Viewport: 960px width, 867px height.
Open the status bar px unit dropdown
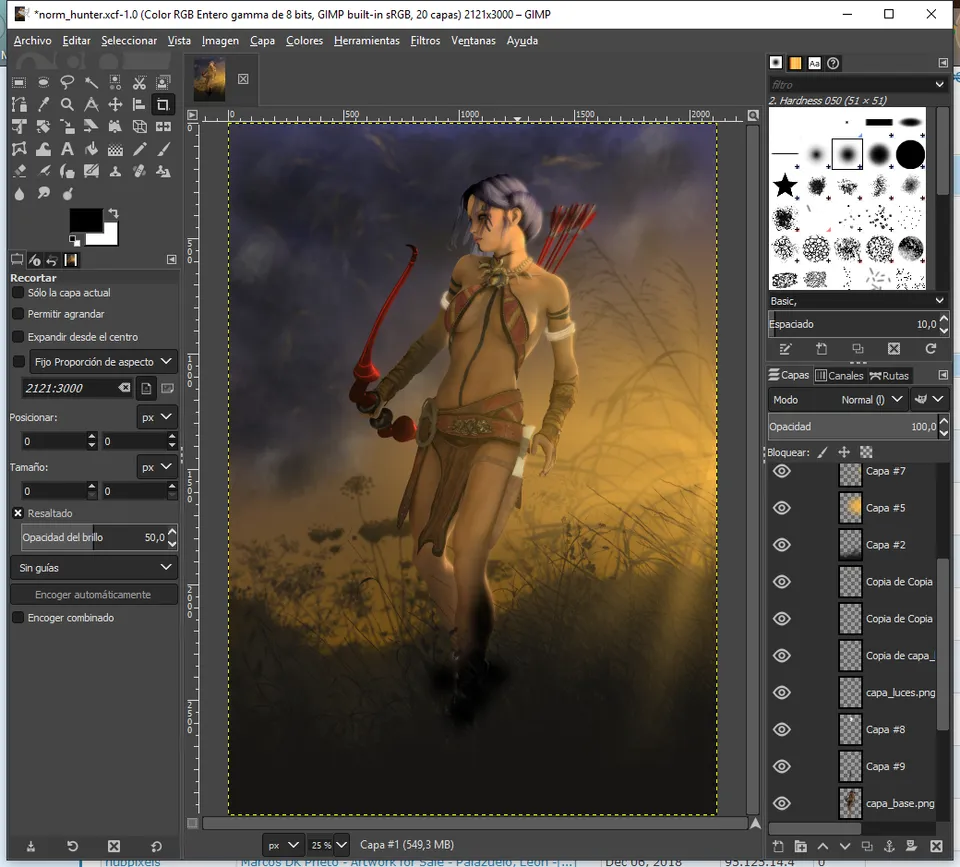[283, 845]
